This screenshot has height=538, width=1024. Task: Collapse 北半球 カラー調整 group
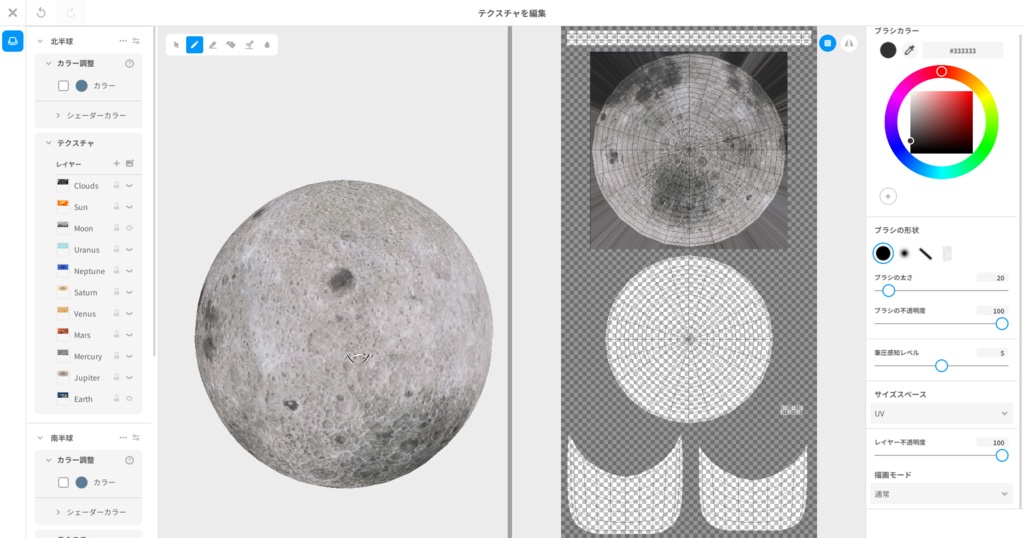[x=48, y=63]
